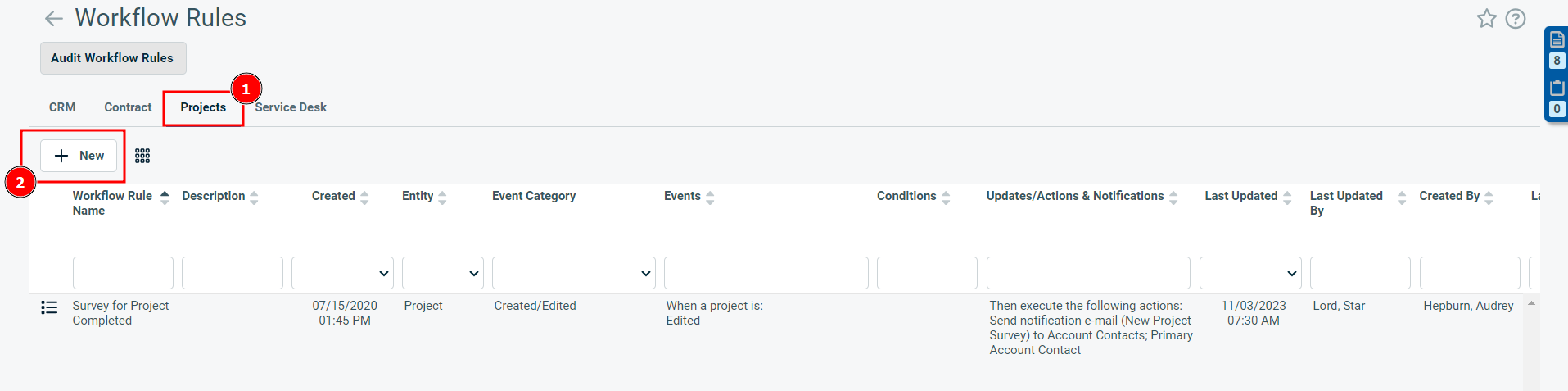The image size is (1568, 391).
Task: Sort by Workflow Rule Name column arrows
Action: [165, 197]
